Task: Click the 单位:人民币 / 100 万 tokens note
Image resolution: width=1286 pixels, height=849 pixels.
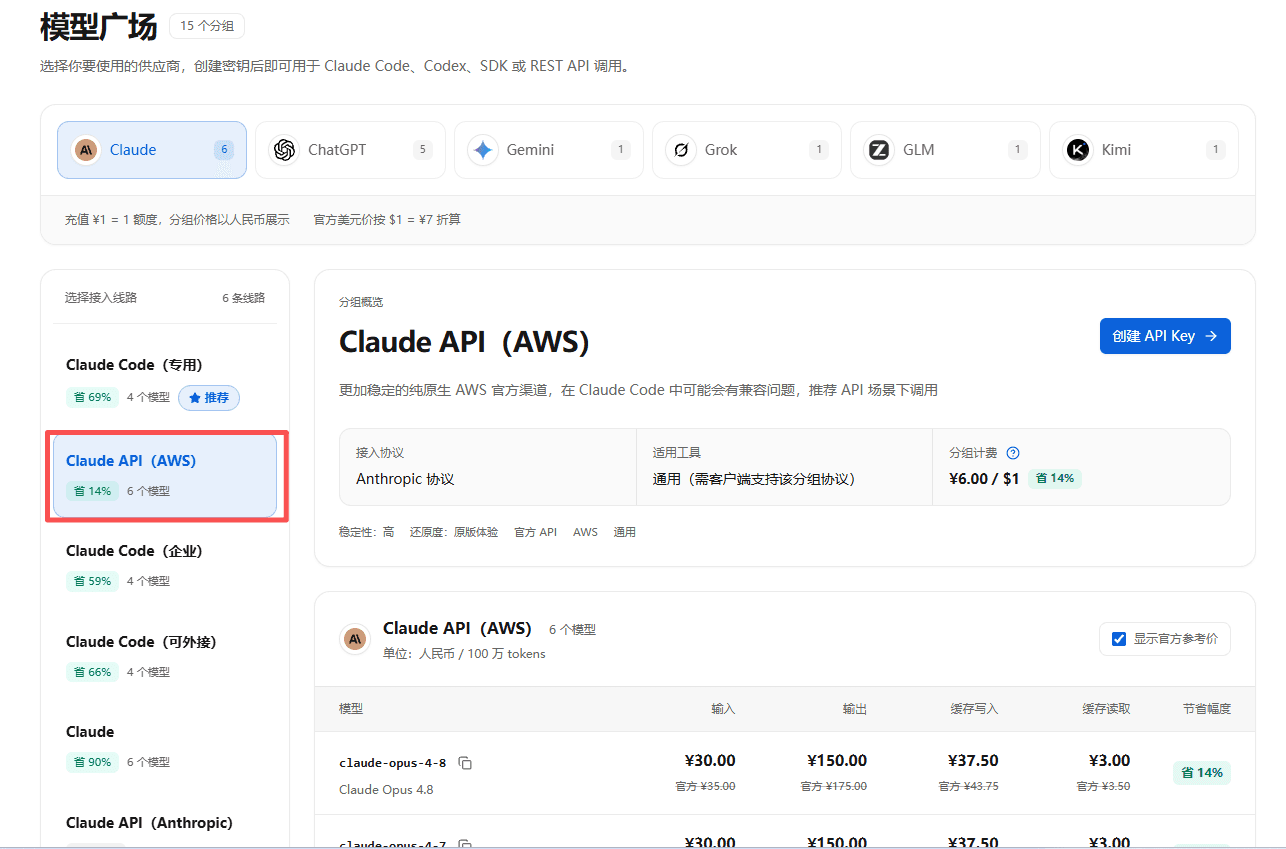Action: click(464, 654)
